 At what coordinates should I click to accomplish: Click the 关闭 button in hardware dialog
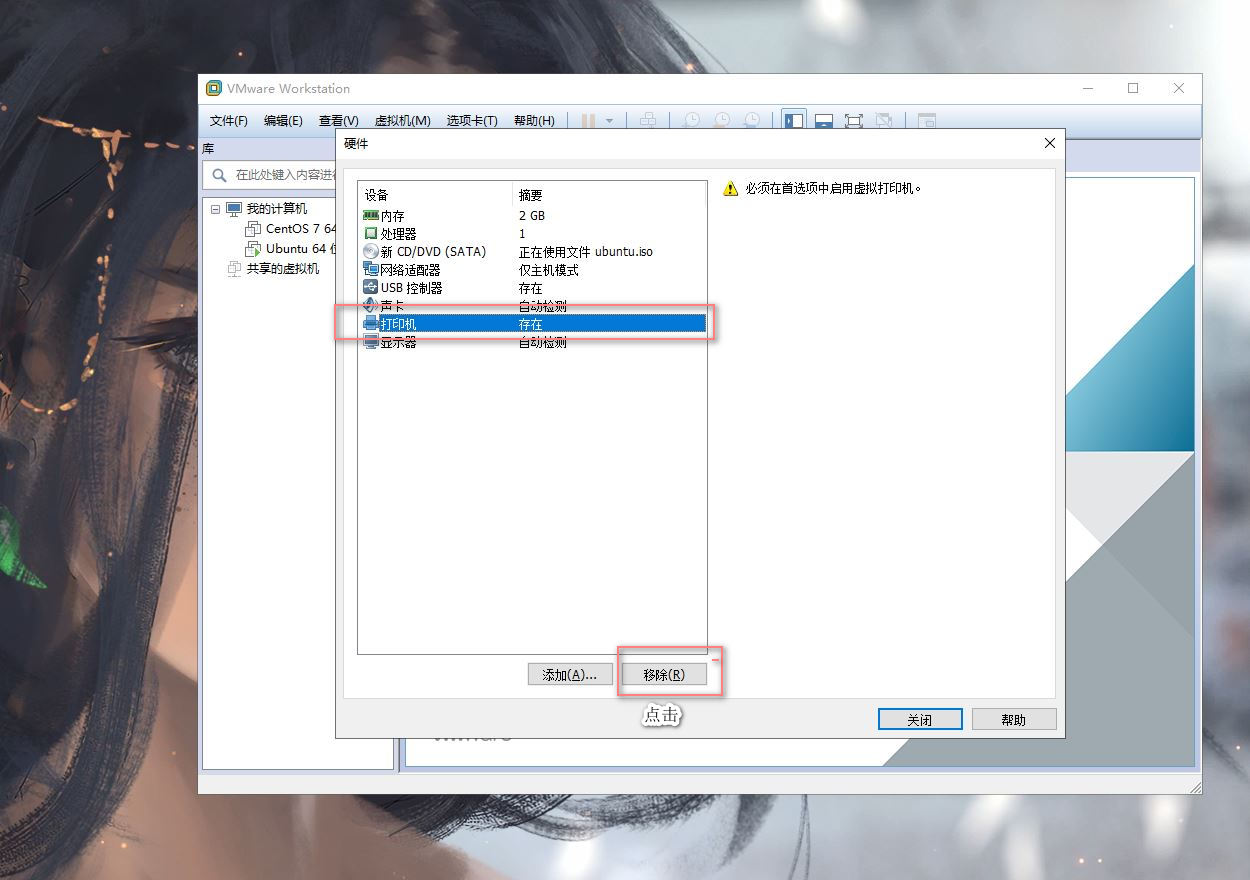coord(920,720)
